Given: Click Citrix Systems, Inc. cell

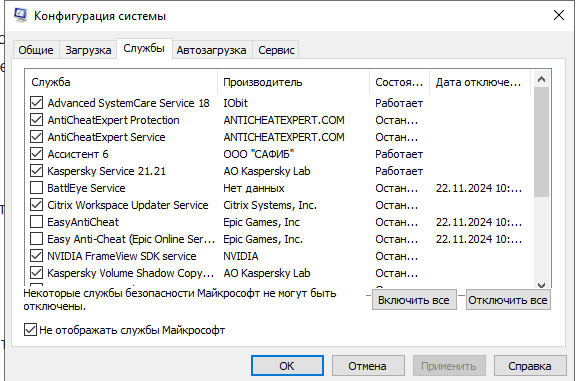Looking at the screenshot, I should pyautogui.click(x=270, y=205).
